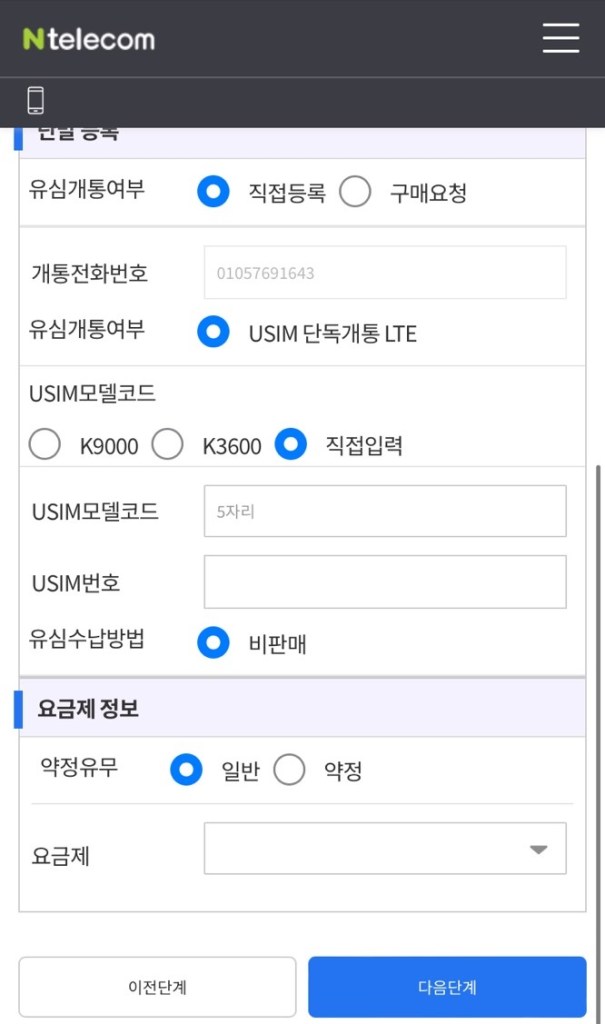
Task: Select USIM 단독개통 LTE option
Action: [214, 332]
